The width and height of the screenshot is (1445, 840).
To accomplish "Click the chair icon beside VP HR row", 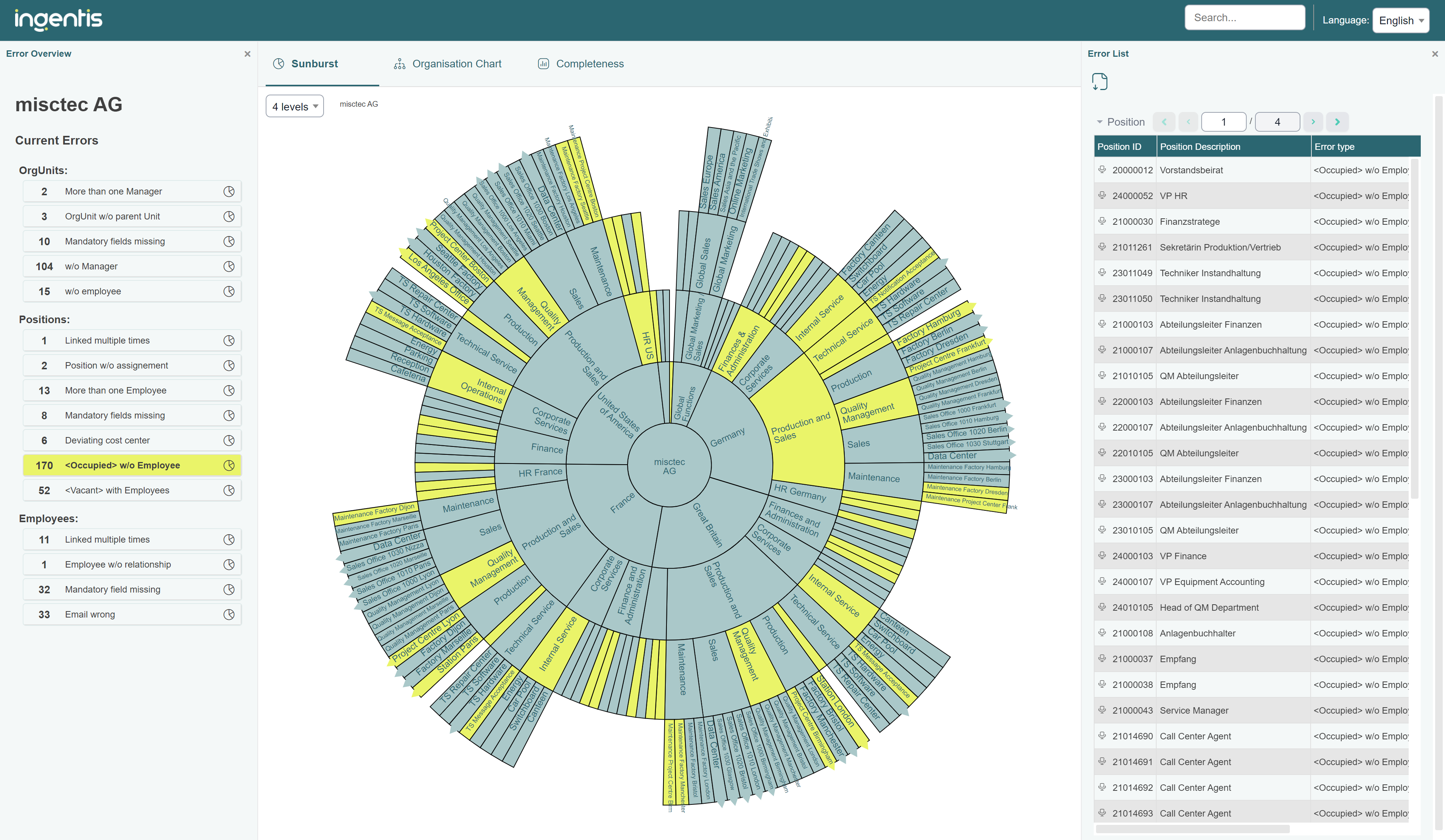I will [x=1101, y=196].
